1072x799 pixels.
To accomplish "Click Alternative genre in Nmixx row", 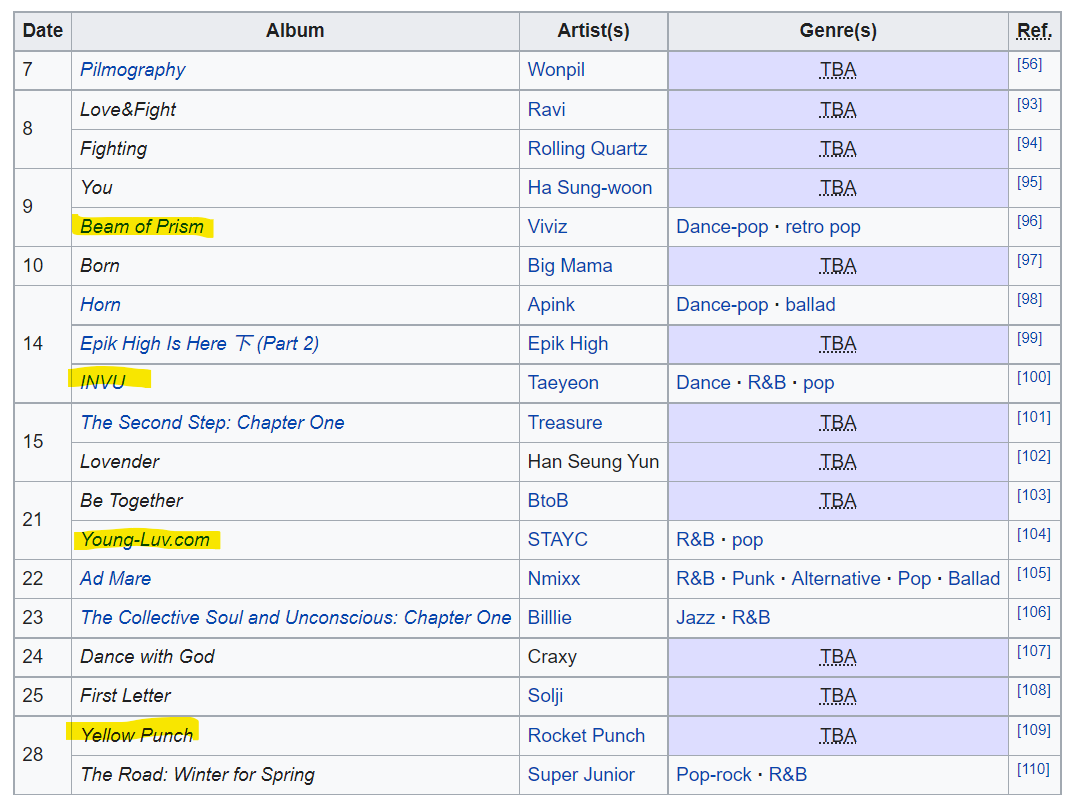I will [836, 578].
